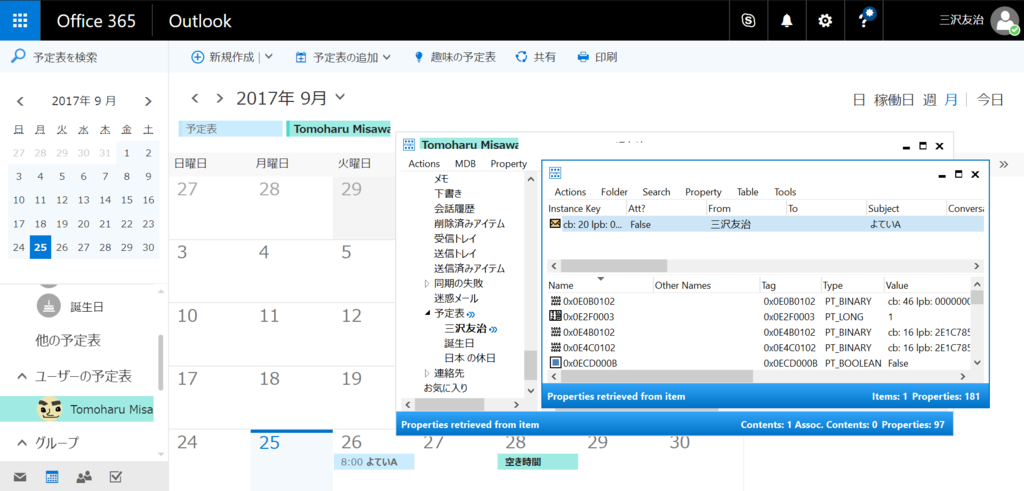
Task: Click sort arrow above Name column
Action: 601,279
